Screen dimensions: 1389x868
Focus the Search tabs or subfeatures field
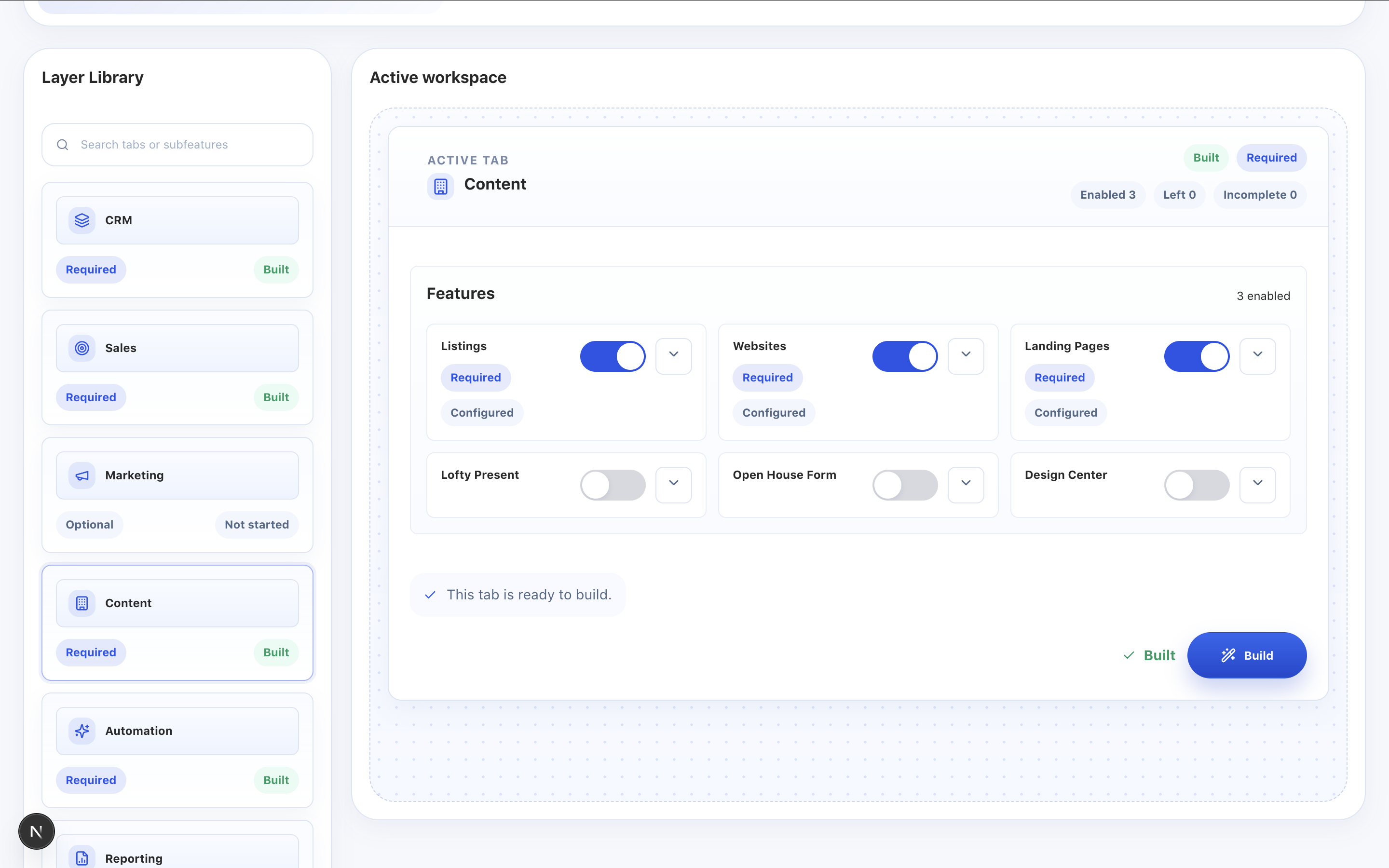(178, 145)
